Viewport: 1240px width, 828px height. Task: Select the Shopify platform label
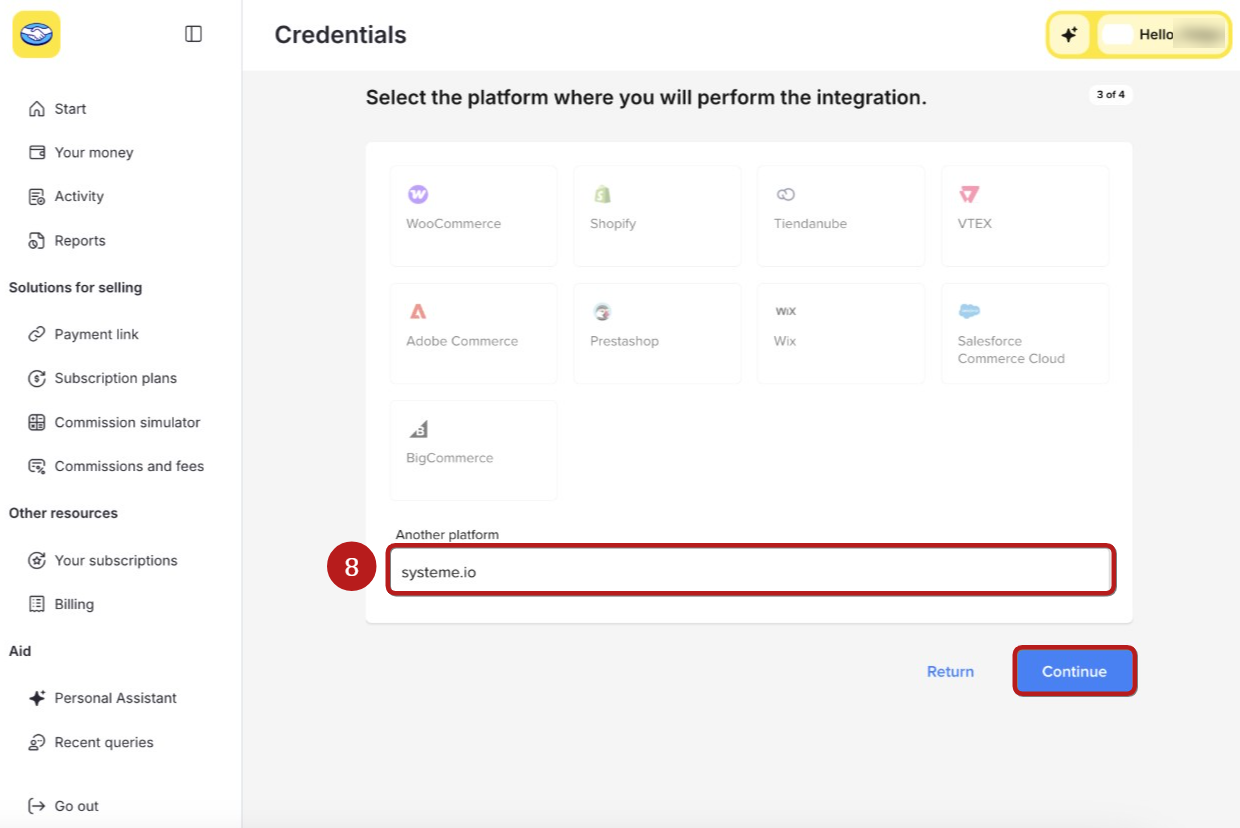tap(613, 224)
